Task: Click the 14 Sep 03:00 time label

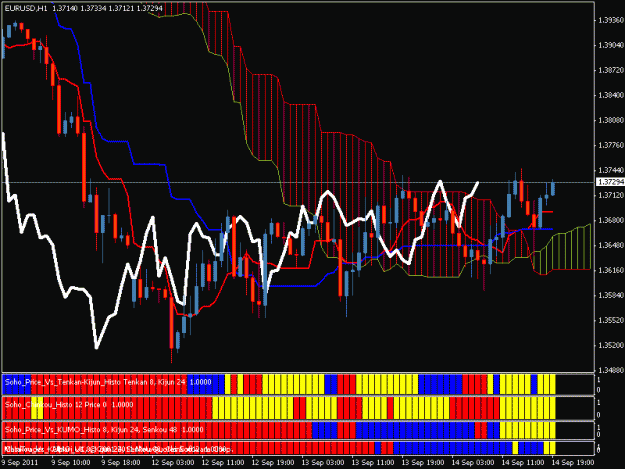Action: point(473,463)
